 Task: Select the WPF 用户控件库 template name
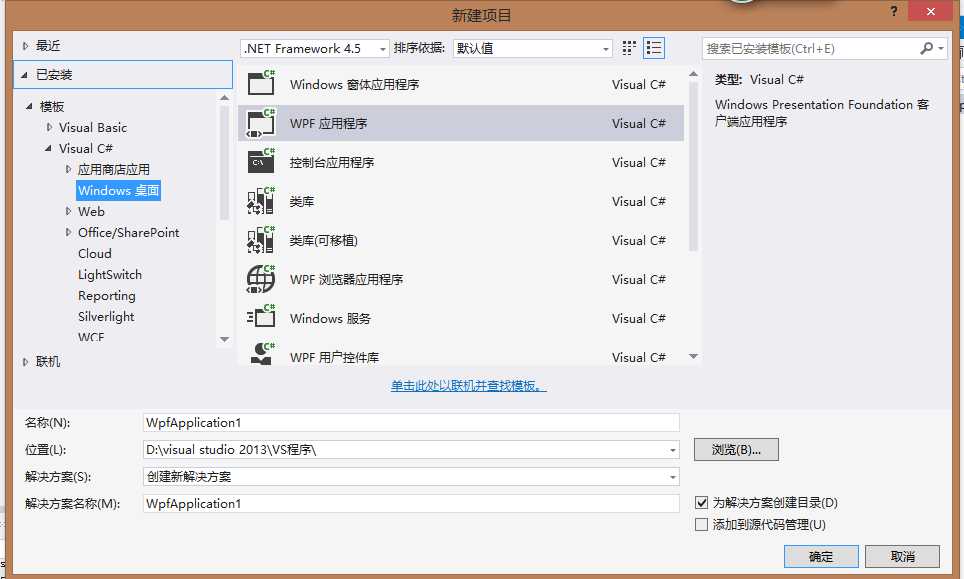[x=334, y=357]
